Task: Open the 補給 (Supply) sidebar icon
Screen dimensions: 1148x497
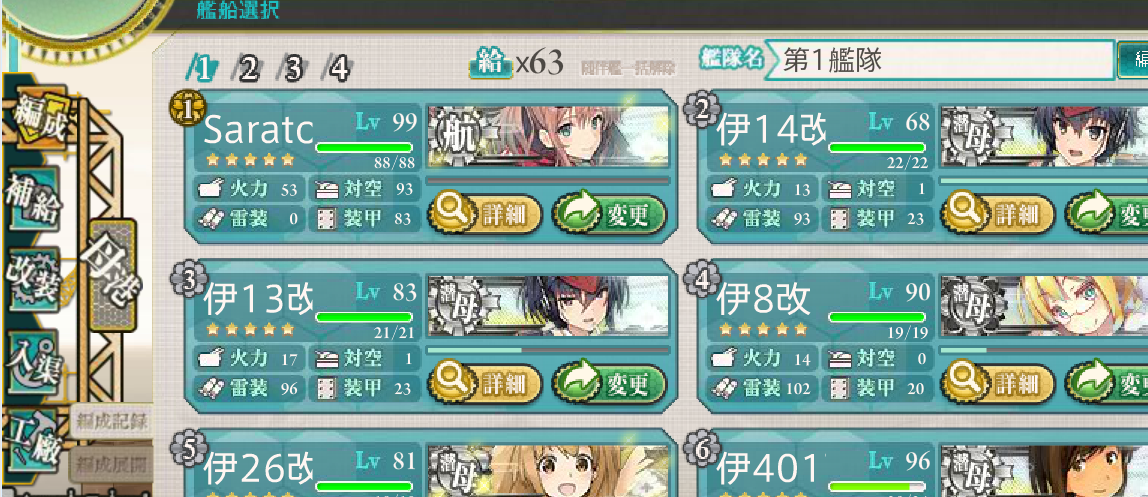Action: pyautogui.click(x=34, y=199)
